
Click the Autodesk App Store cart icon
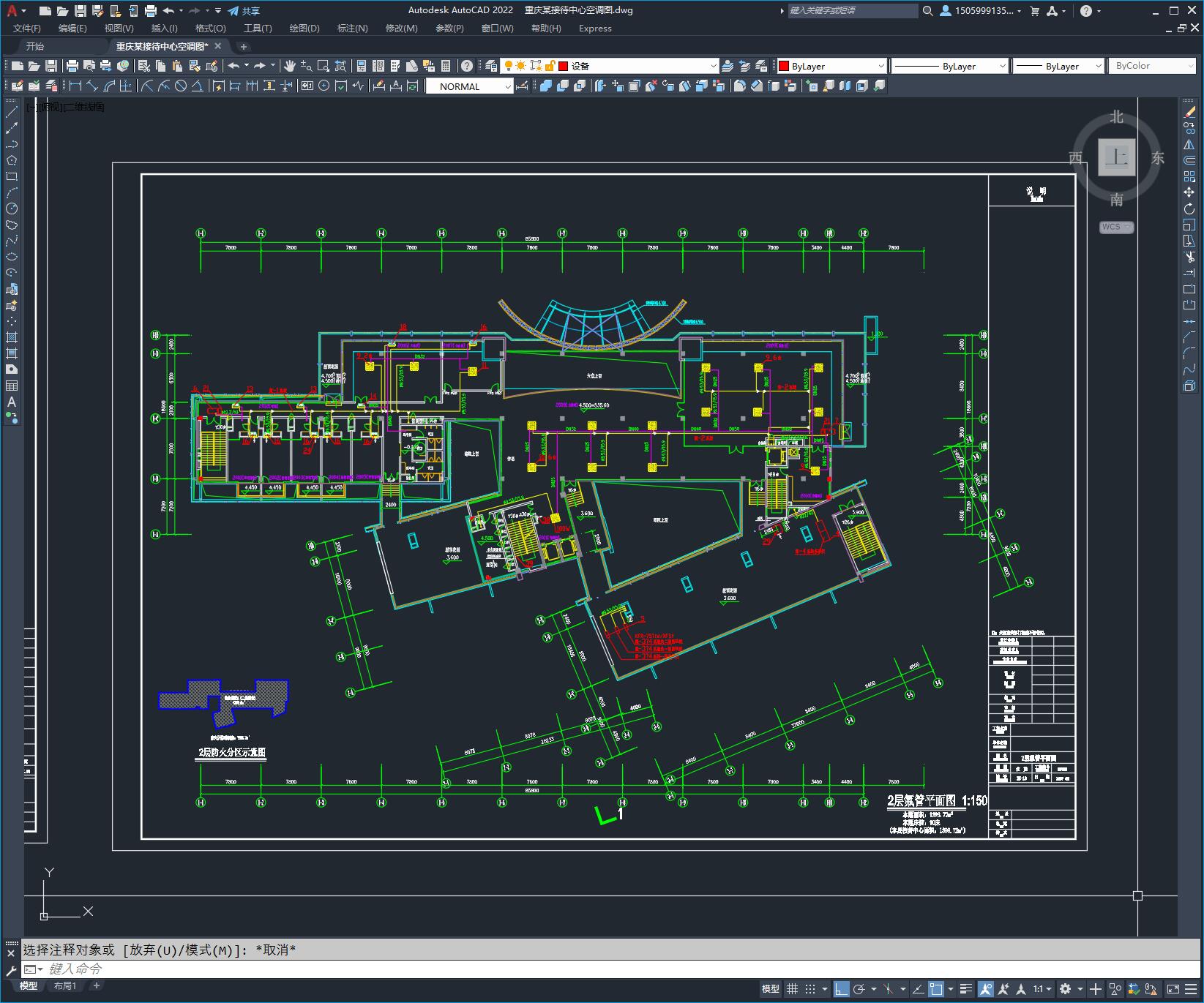[1034, 11]
